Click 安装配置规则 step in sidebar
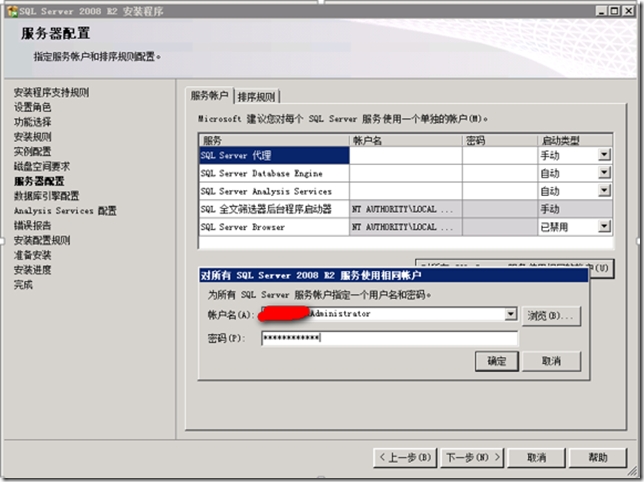This screenshot has height=482, width=644. coord(42,240)
